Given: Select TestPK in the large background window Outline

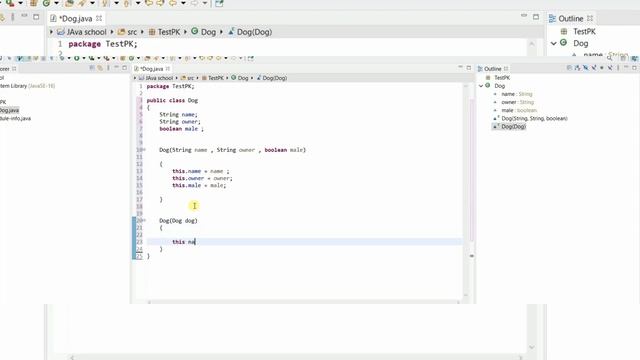Looking at the screenshot, I should pyautogui.click(x=584, y=31).
